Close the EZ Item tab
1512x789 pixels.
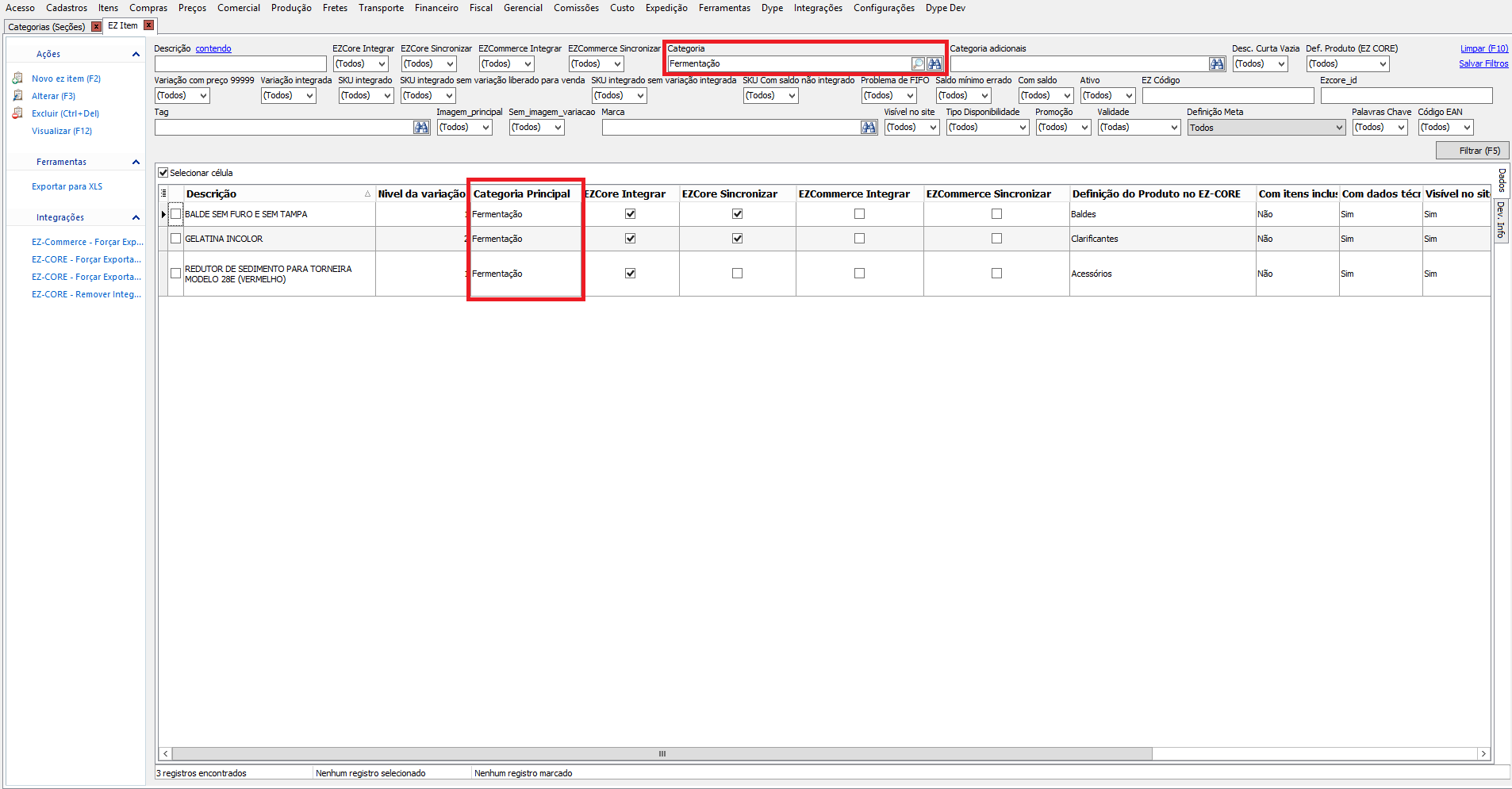(148, 25)
